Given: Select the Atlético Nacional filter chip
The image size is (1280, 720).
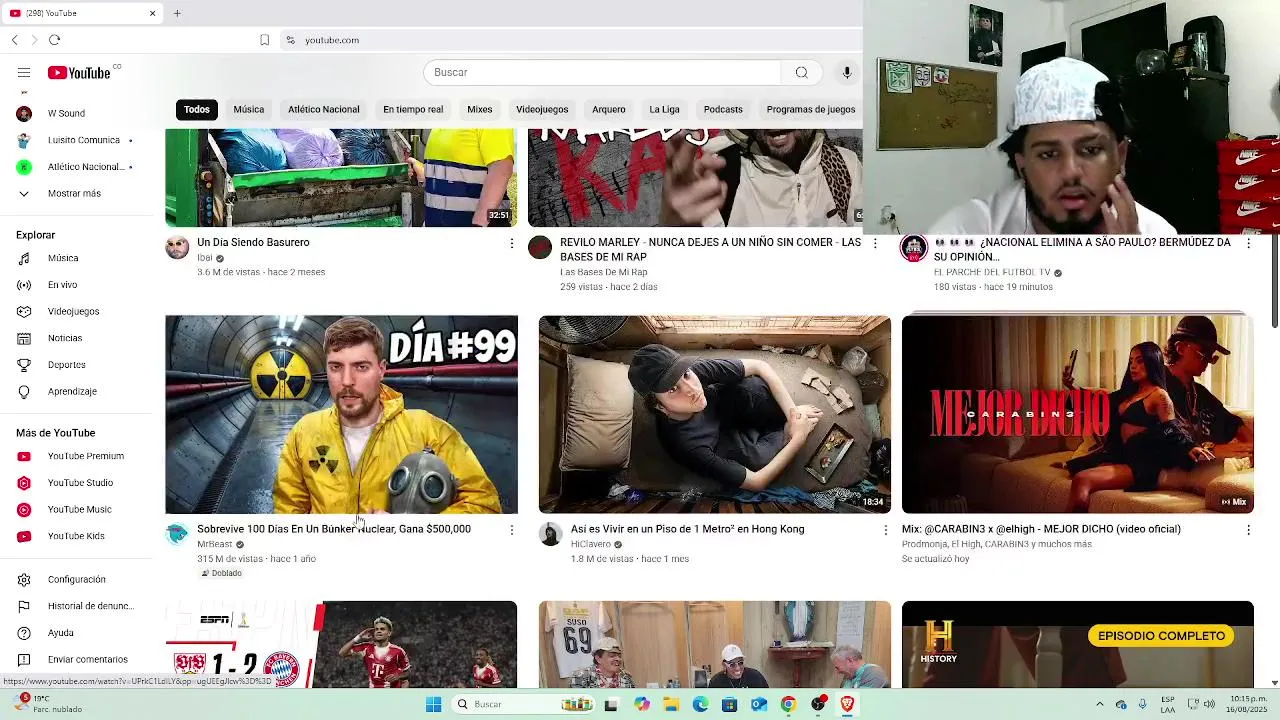Looking at the screenshot, I should [x=324, y=109].
